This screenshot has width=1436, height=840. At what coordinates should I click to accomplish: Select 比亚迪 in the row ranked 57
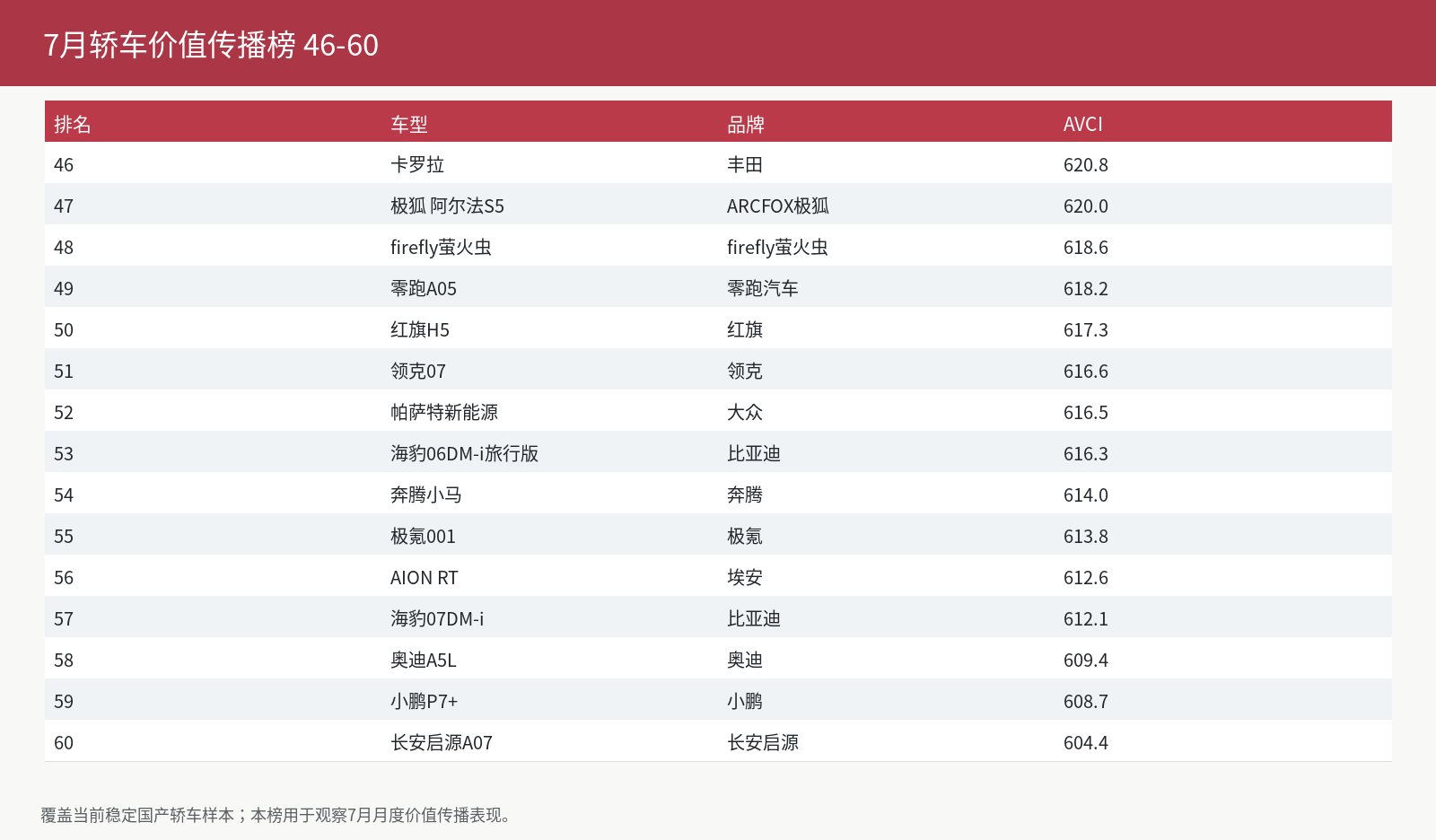click(754, 619)
